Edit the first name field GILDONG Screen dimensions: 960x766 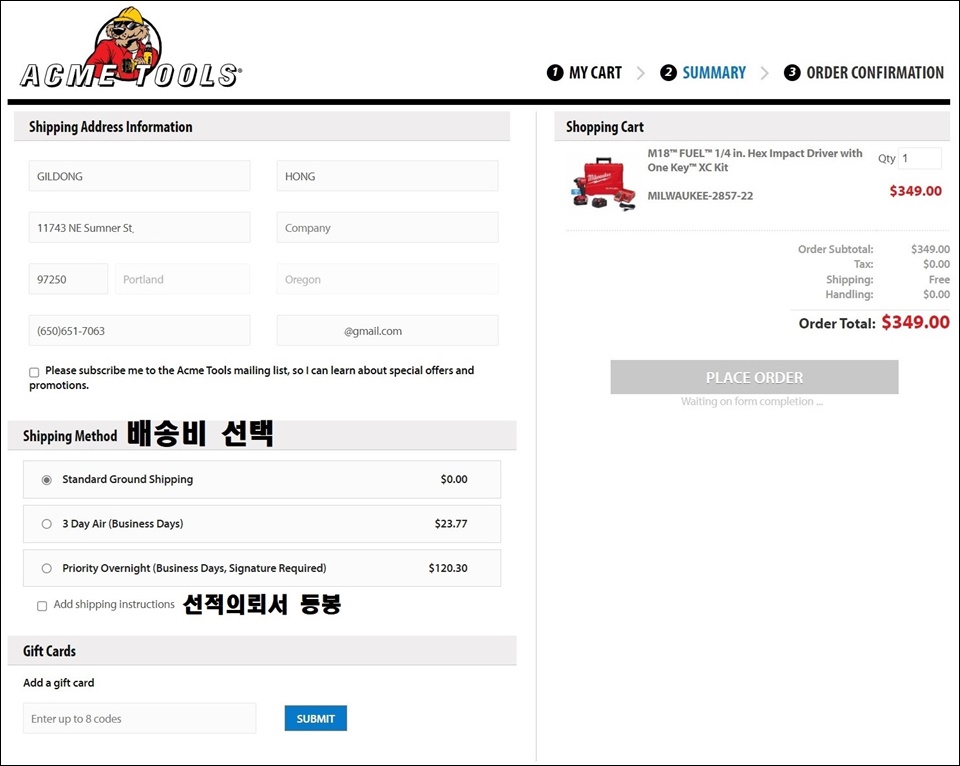pyautogui.click(x=140, y=176)
